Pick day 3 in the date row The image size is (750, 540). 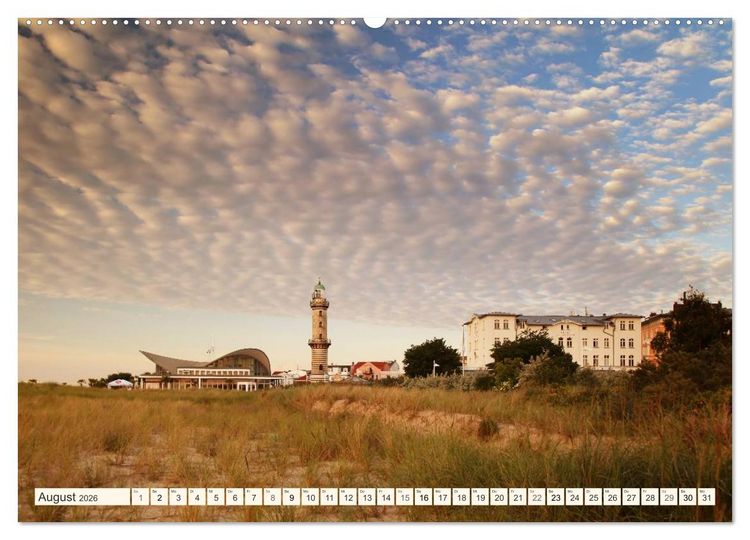[178, 496]
